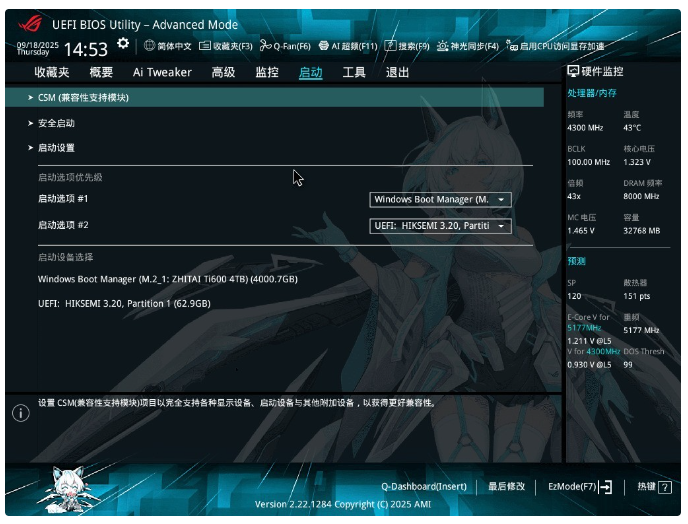Open the 启动选项 #1 dropdown
This screenshot has width=688, height=524.
point(441,200)
